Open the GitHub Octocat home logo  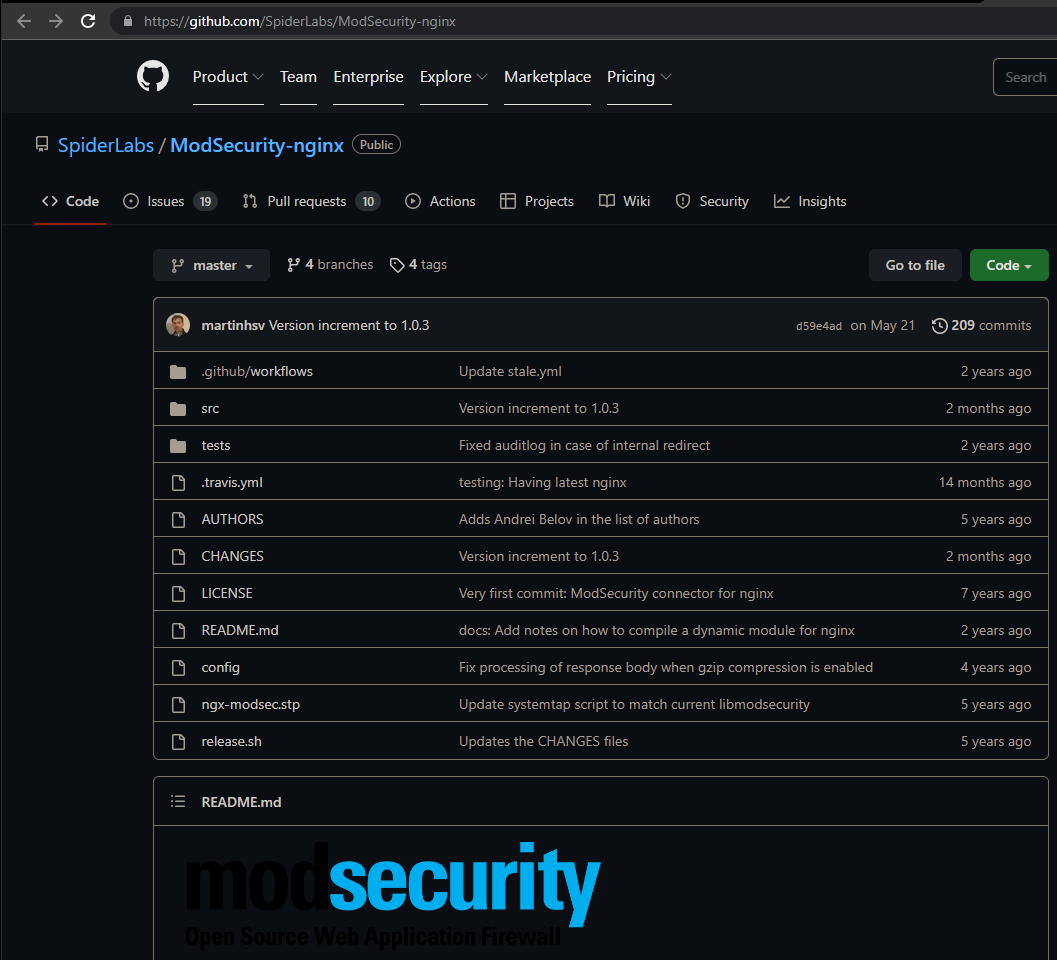click(x=153, y=76)
